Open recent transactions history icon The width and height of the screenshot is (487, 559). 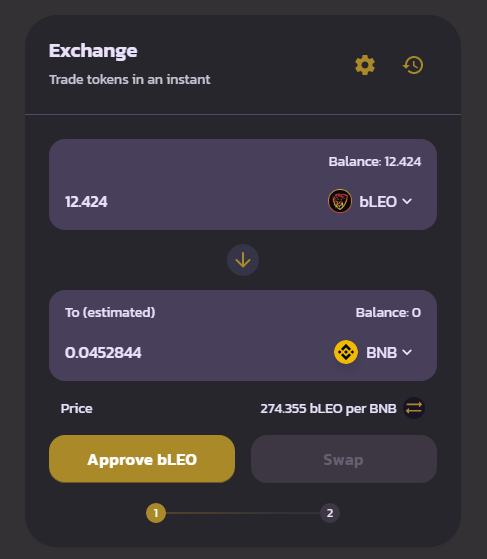click(413, 65)
